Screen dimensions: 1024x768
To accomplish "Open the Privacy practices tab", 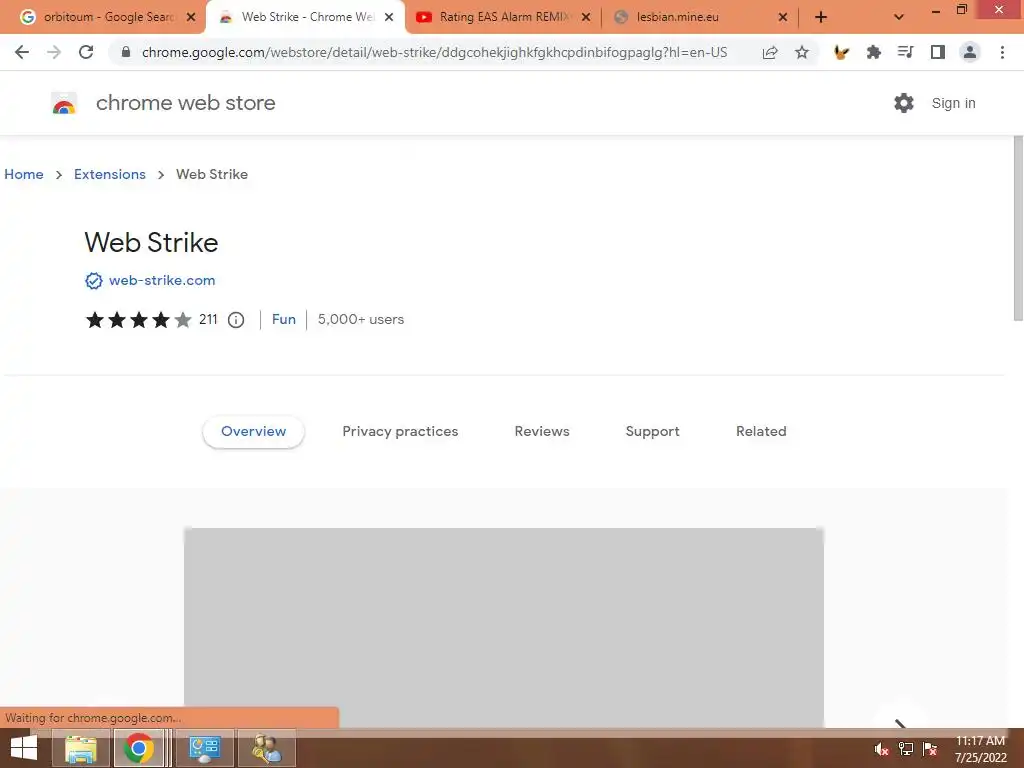I will click(x=400, y=432).
